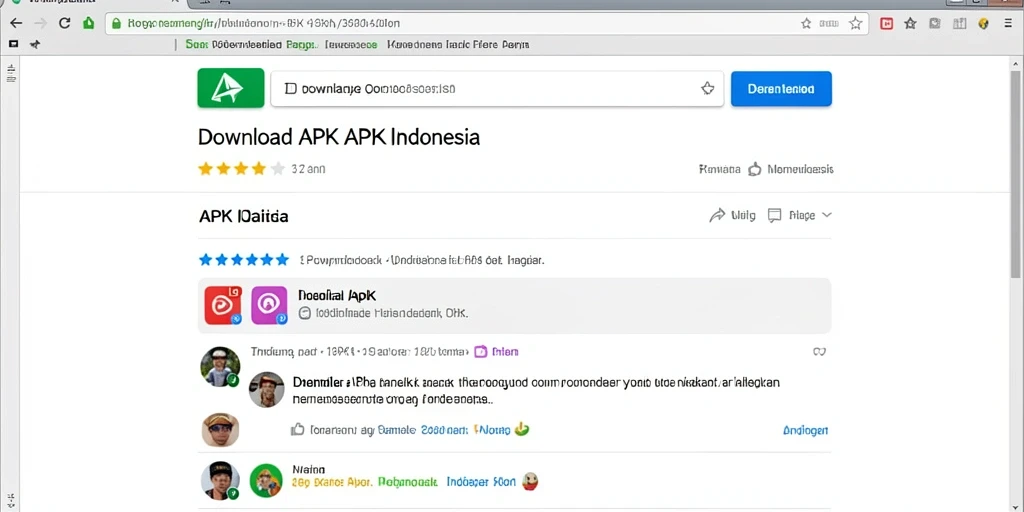The height and width of the screenshot is (512, 1024).
Task: Click first commenter avatar with hat
Action: (220, 366)
